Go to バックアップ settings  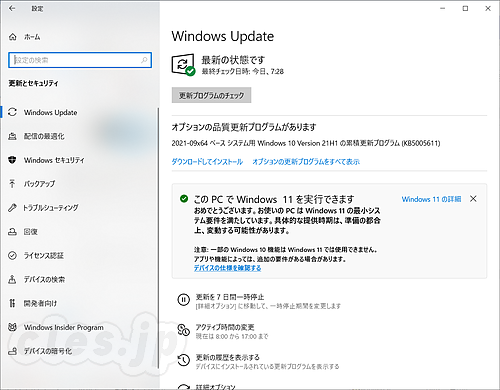point(79,184)
